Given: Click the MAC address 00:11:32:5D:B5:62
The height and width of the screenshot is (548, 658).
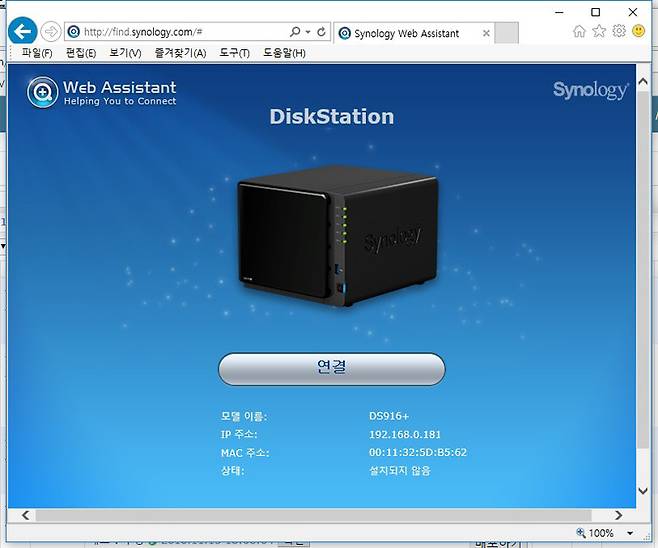Looking at the screenshot, I should click(418, 452).
